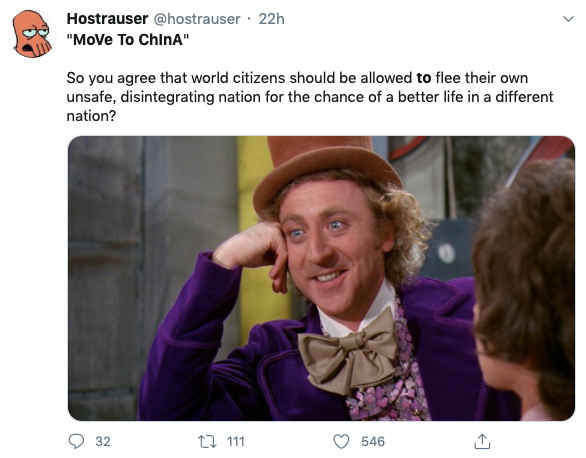586x458 pixels.
Task: Like the tweet with the heart icon
Action: point(341,442)
